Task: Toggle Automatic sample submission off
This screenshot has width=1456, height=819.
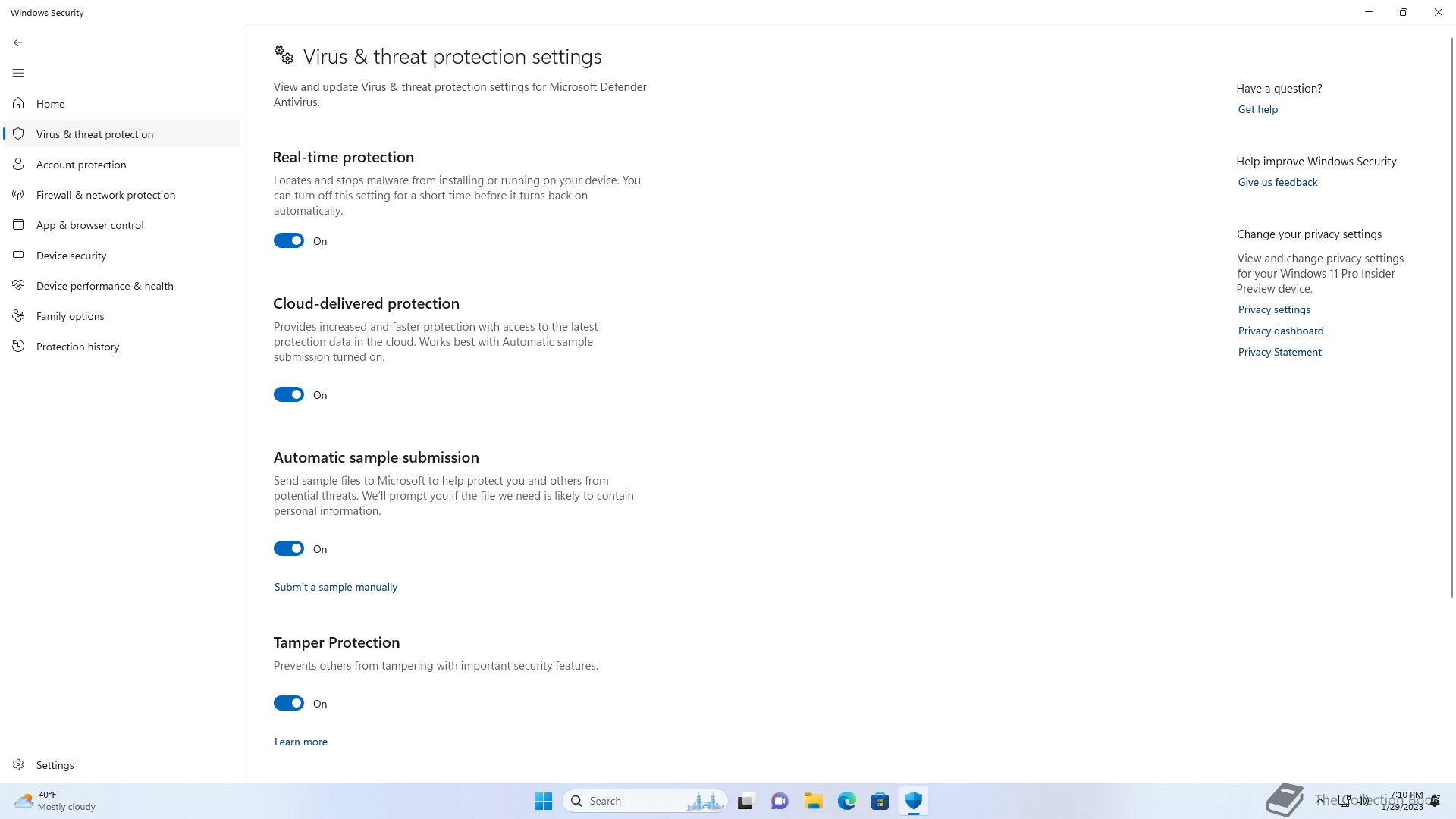Action: pyautogui.click(x=289, y=548)
